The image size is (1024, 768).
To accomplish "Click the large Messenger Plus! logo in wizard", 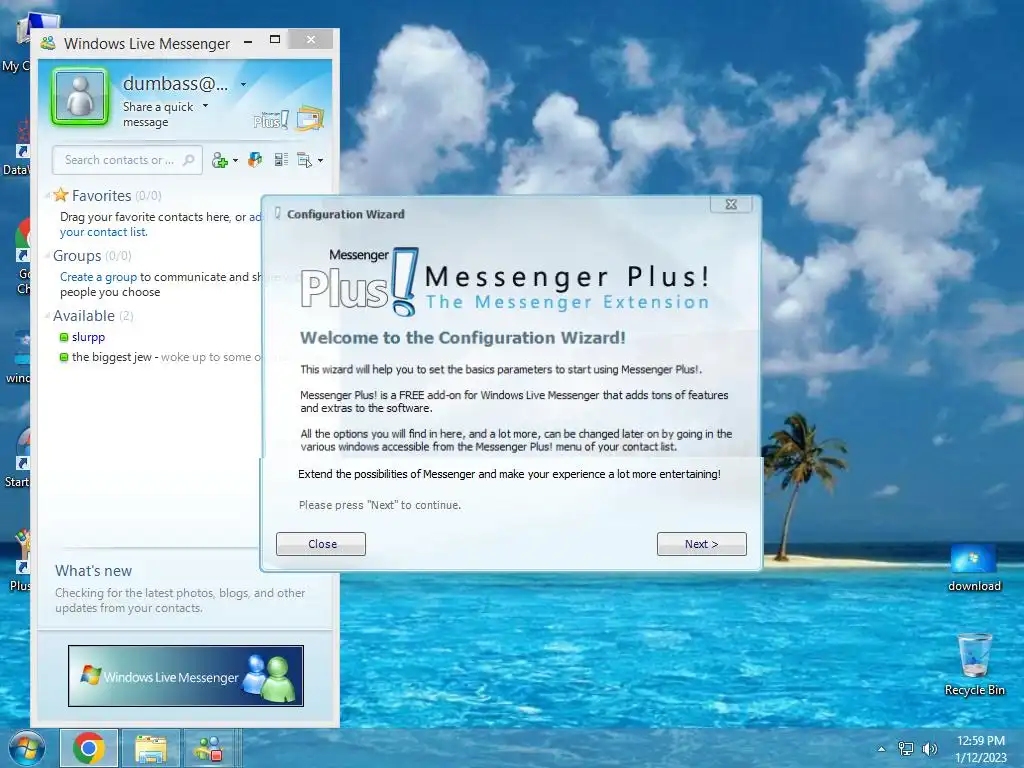I will pyautogui.click(x=360, y=281).
